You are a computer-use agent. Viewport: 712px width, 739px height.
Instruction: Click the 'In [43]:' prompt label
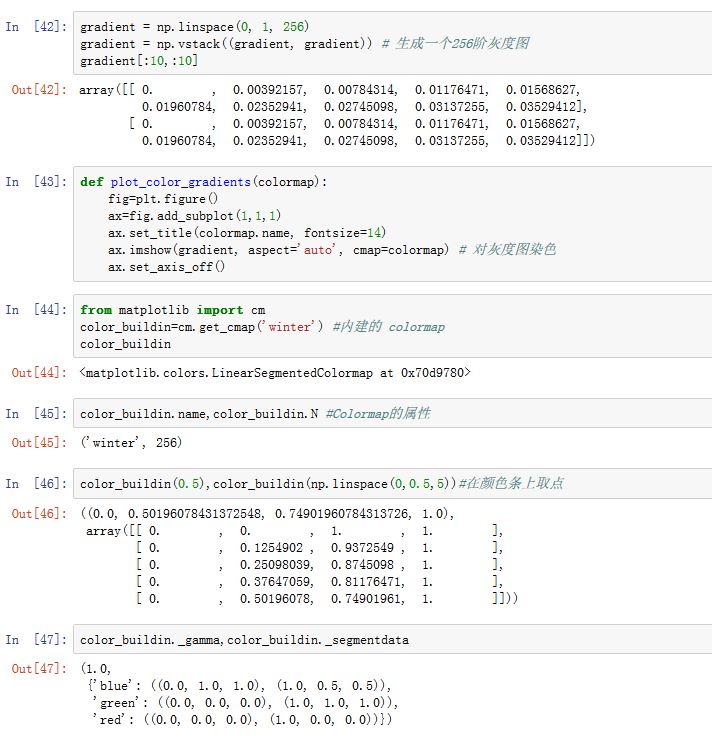36,182
